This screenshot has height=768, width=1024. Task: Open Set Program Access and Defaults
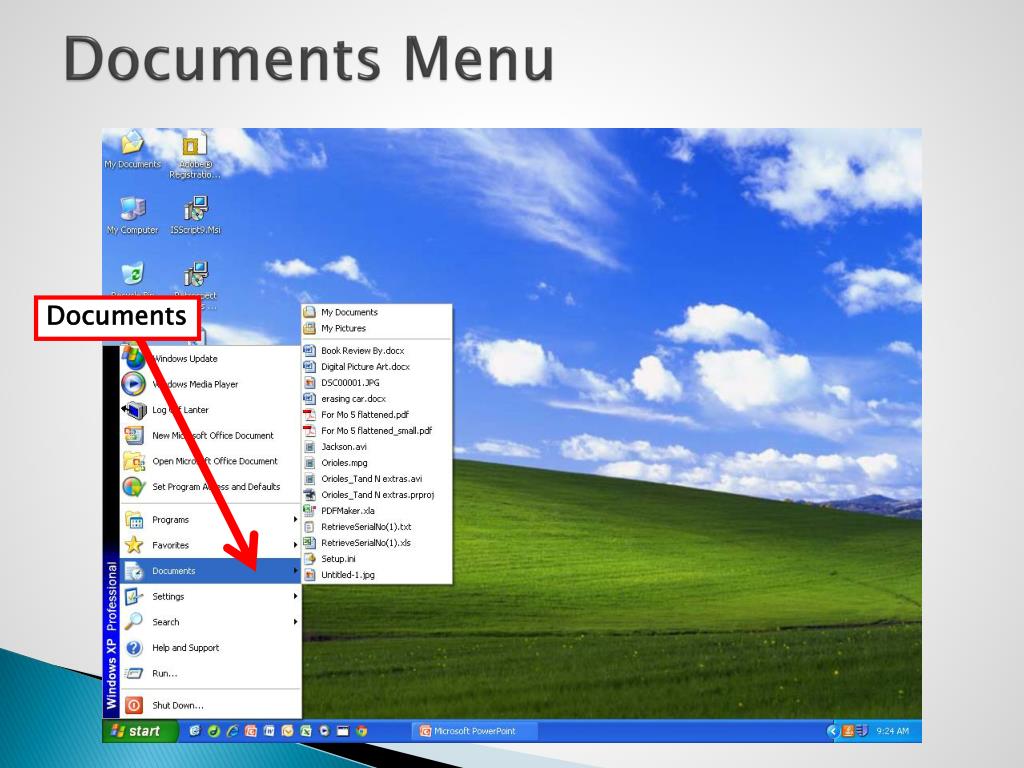[x=210, y=487]
